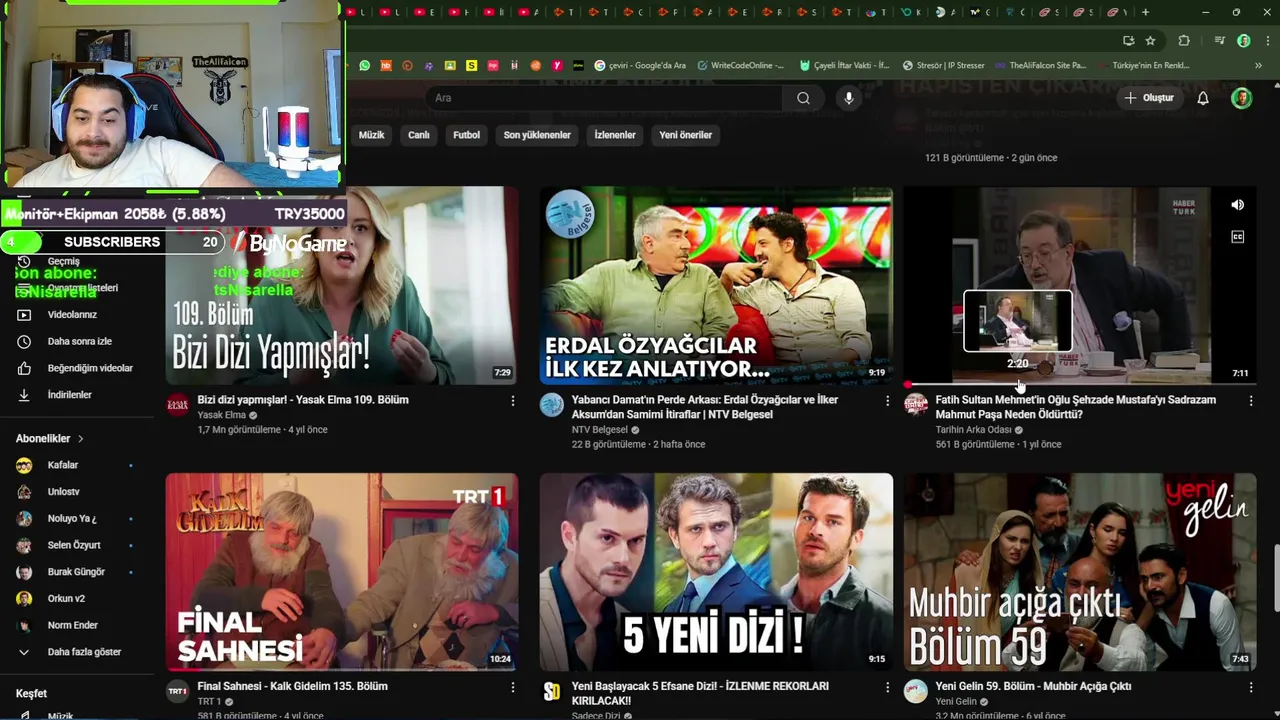Open TRT 1 channel avatar
Viewport: 1280px width, 720px height.
177,691
